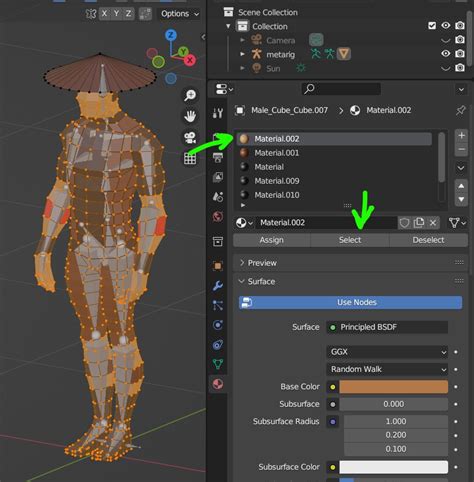Open the Tool properties tab icon
The height and width of the screenshot is (482, 474).
[218, 113]
